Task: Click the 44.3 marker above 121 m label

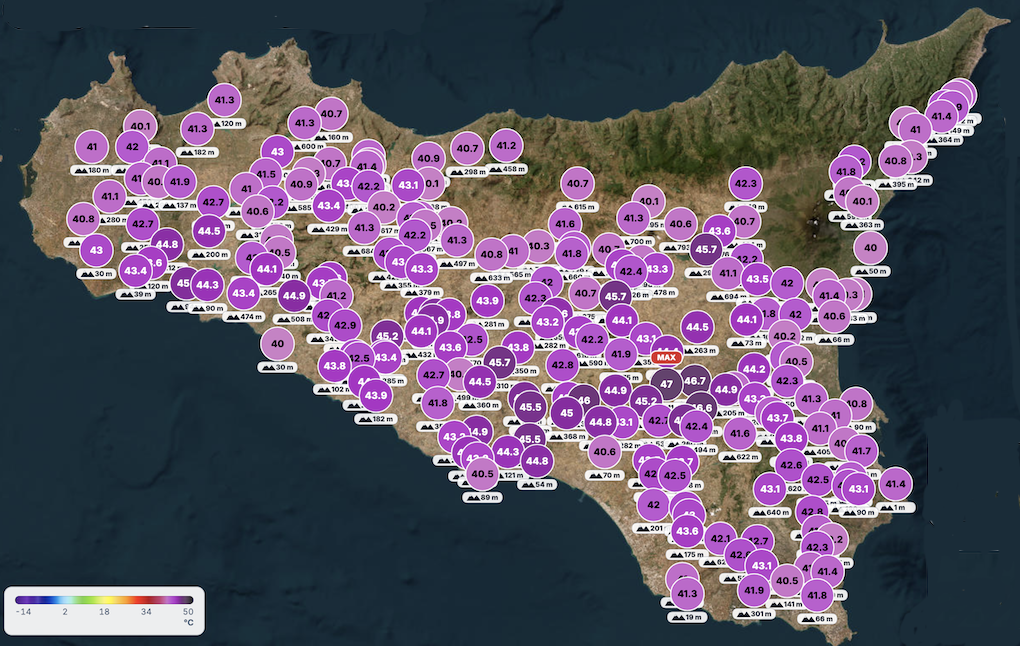Action: (x=507, y=451)
